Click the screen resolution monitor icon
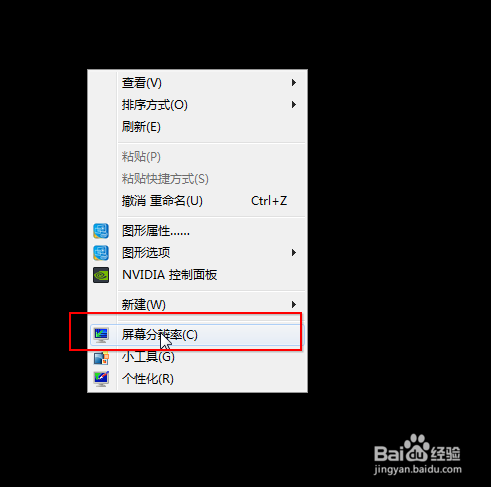Image resolution: width=491 pixels, height=487 pixels. (101, 335)
